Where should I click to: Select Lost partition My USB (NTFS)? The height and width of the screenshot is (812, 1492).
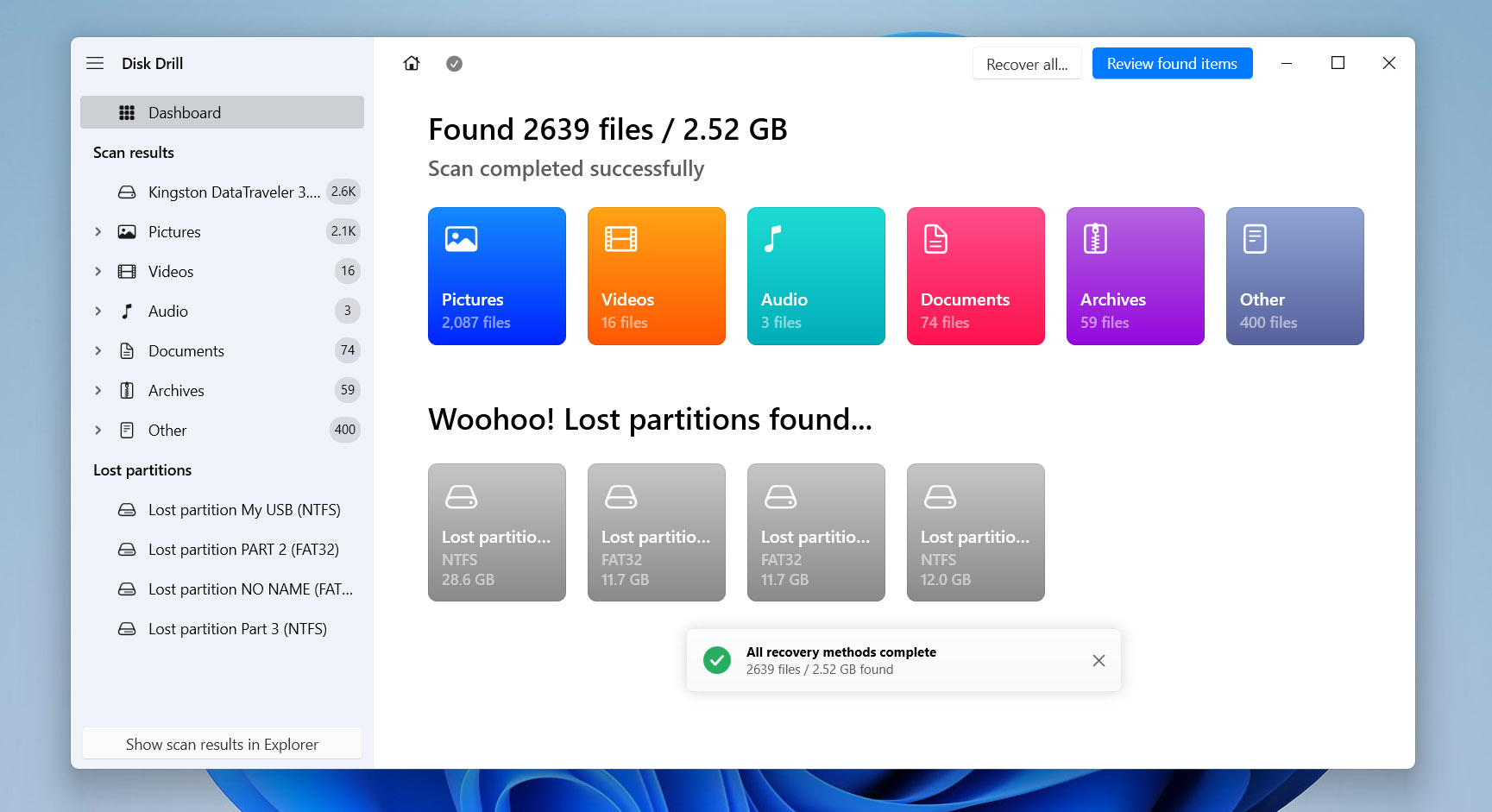[222, 509]
